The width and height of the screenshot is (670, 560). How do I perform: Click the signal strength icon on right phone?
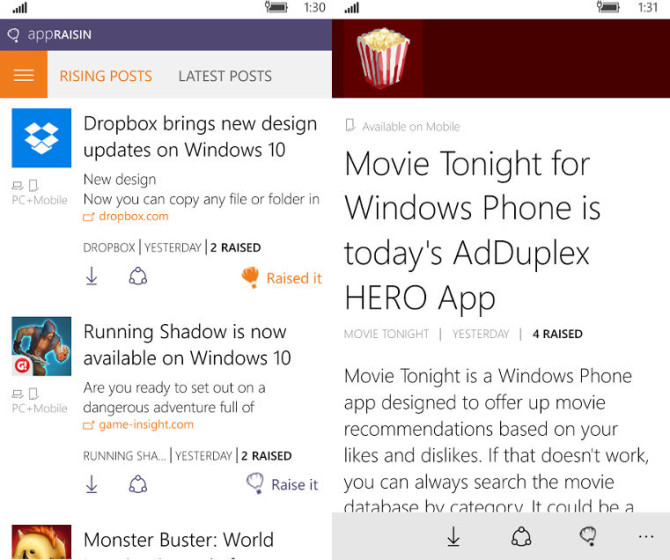click(352, 7)
